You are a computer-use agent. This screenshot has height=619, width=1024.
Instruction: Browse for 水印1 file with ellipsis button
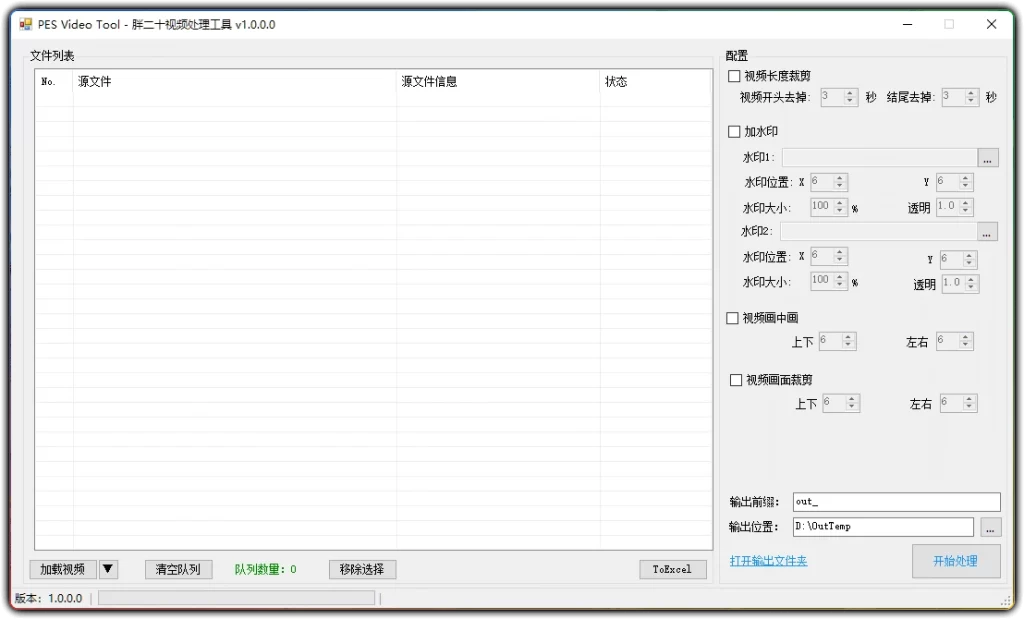point(987,158)
